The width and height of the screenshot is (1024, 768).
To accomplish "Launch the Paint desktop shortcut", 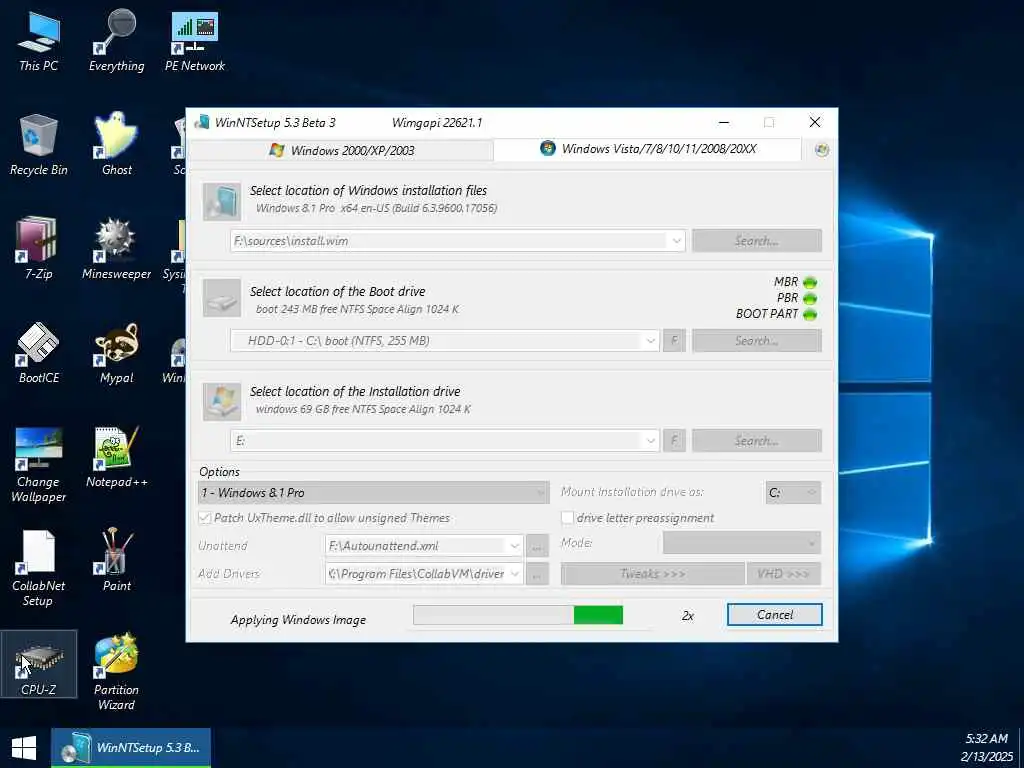I will click(x=116, y=560).
